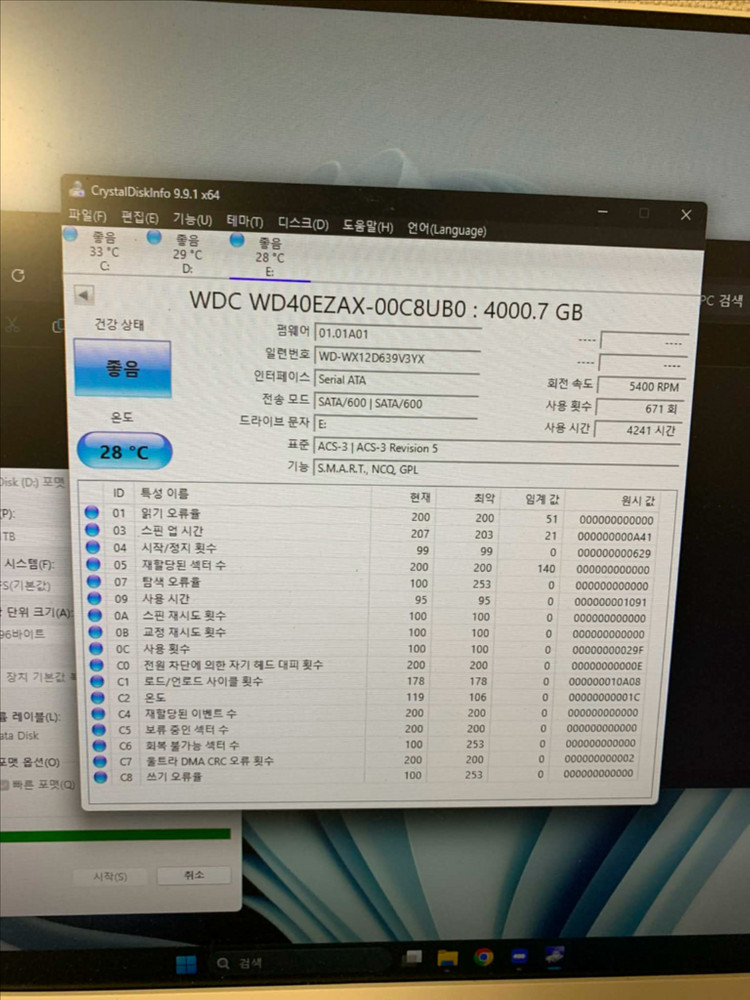
Task: Open the 도움말(H) menu
Action: tap(367, 226)
